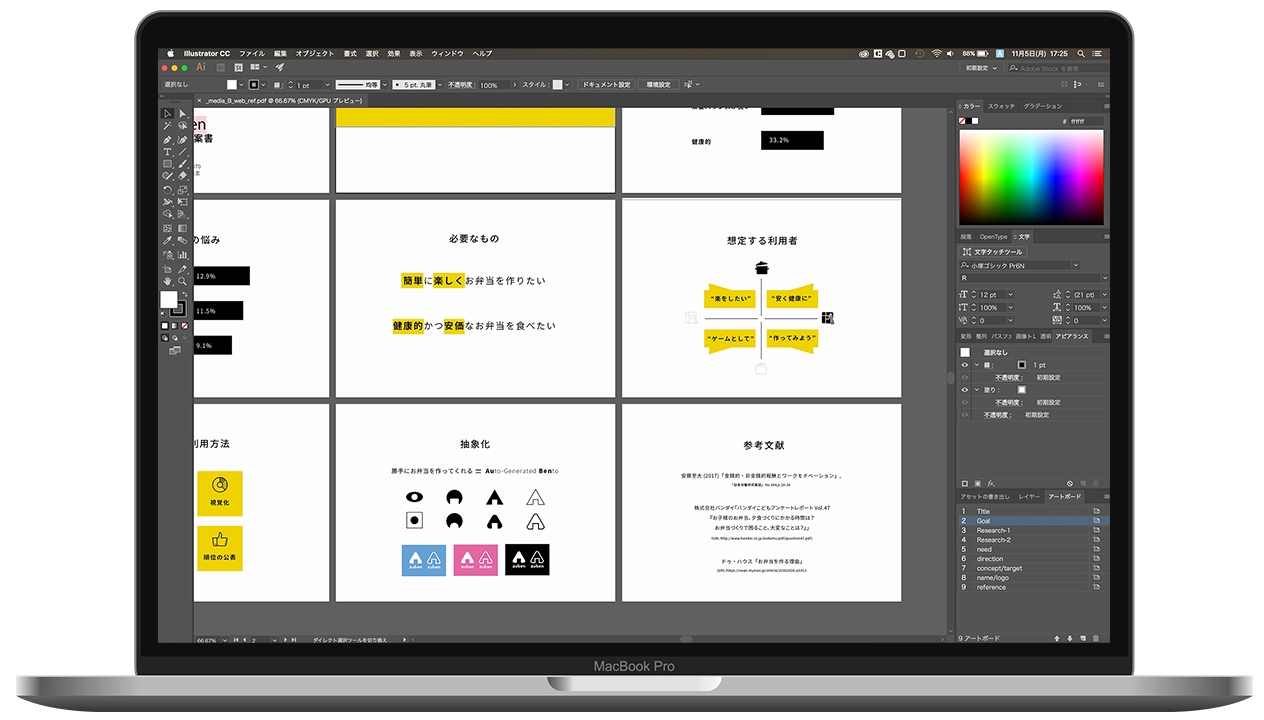Move artboard up with arrow icon
Image resolution: width=1264 pixels, height=720 pixels.
click(x=1057, y=638)
